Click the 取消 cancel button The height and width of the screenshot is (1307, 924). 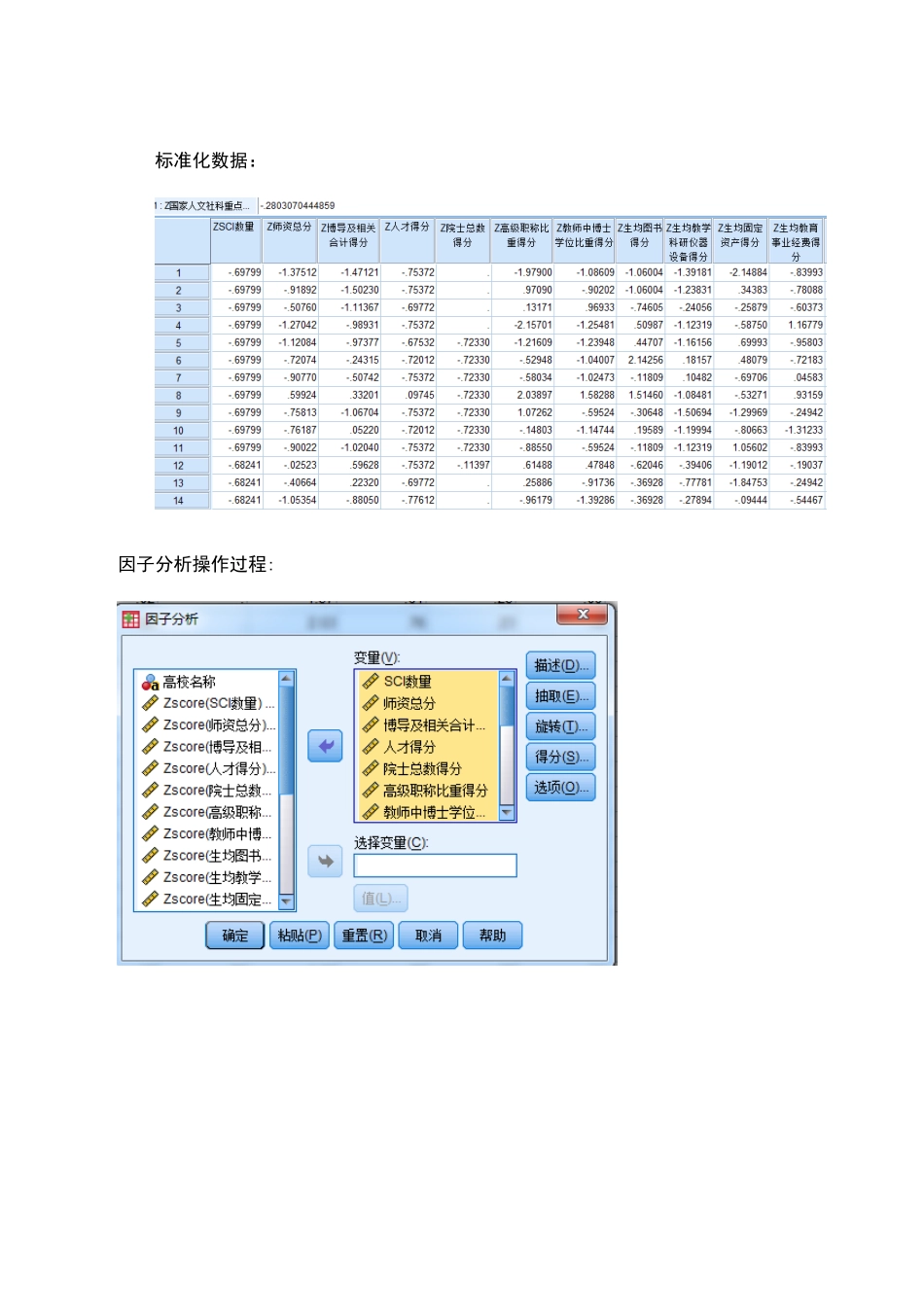click(x=428, y=936)
